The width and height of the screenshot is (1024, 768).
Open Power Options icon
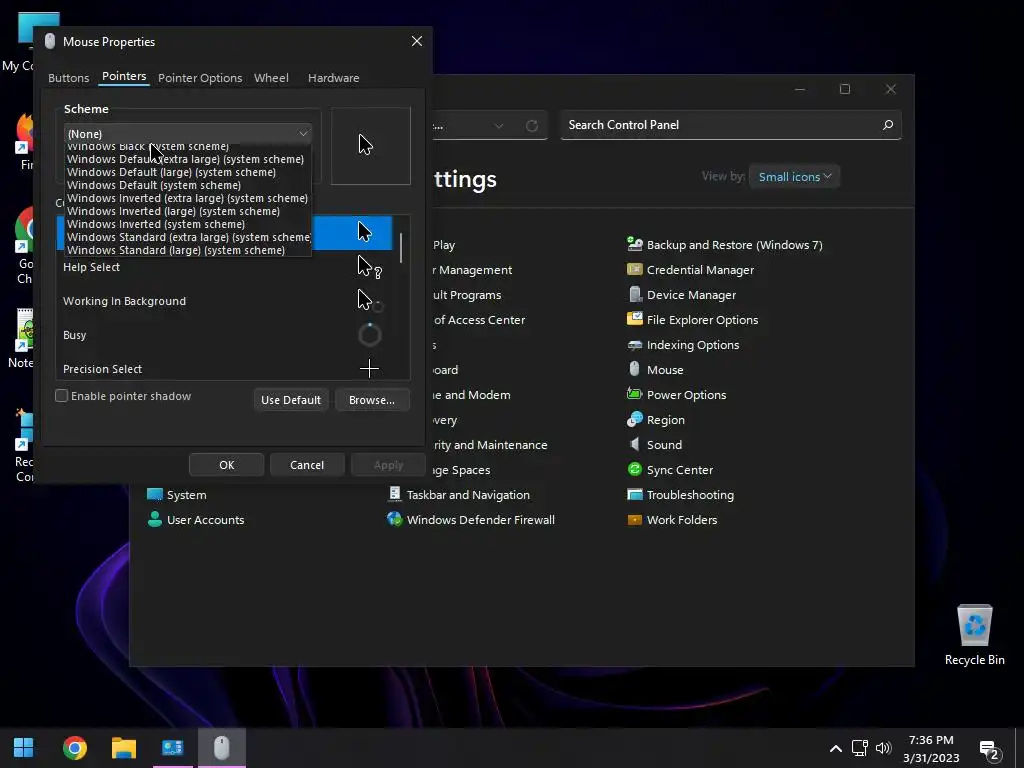coord(634,394)
